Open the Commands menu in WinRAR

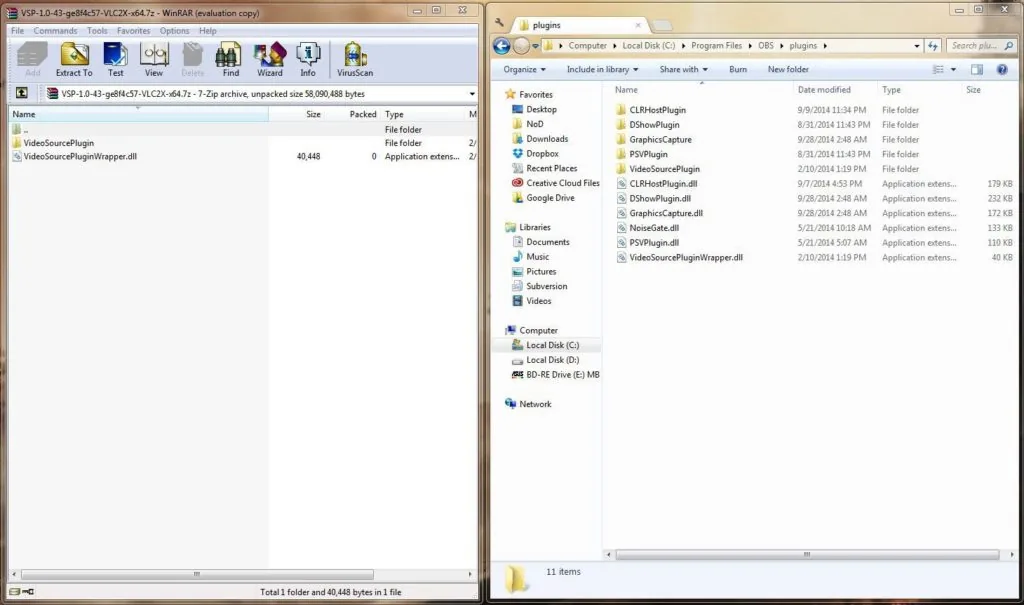click(x=55, y=30)
